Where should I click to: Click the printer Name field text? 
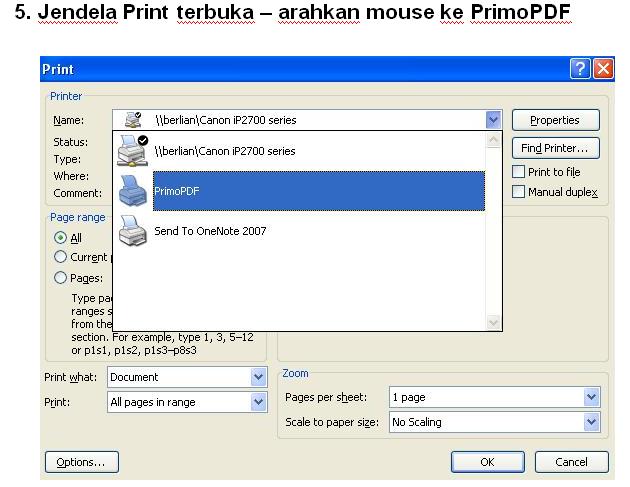click(226, 120)
